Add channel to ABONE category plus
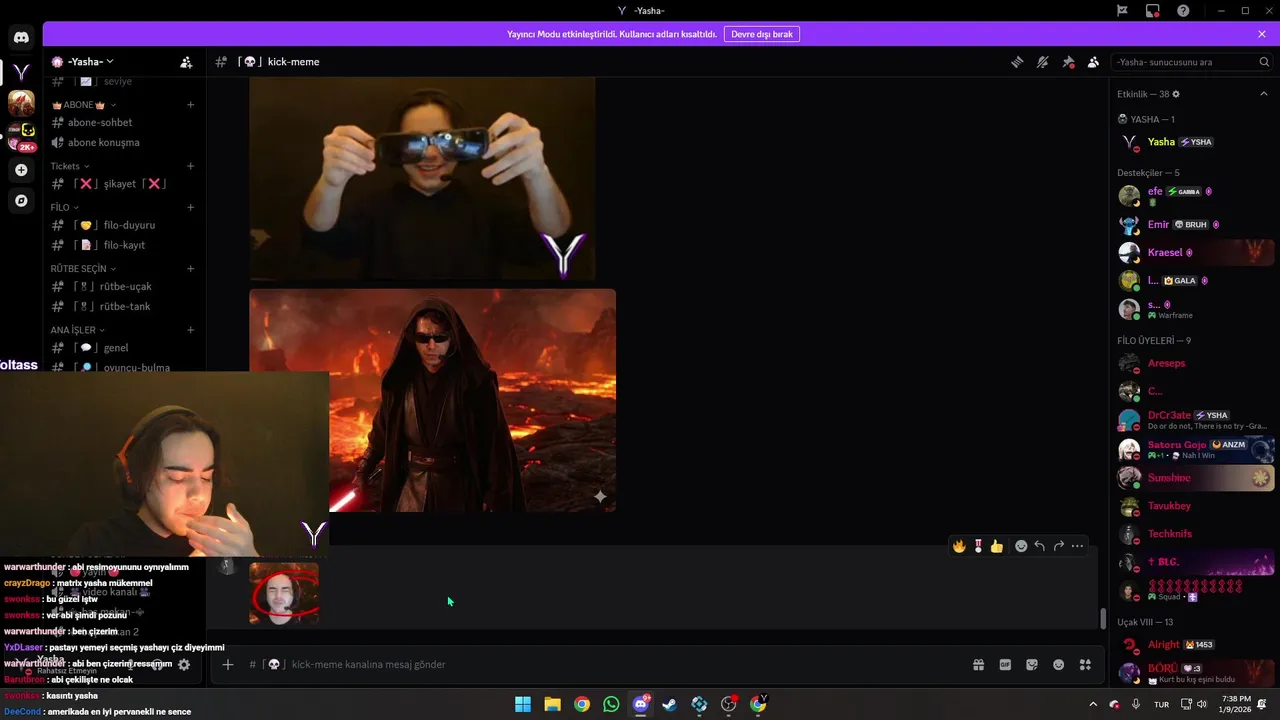The height and width of the screenshot is (720, 1280). point(190,105)
